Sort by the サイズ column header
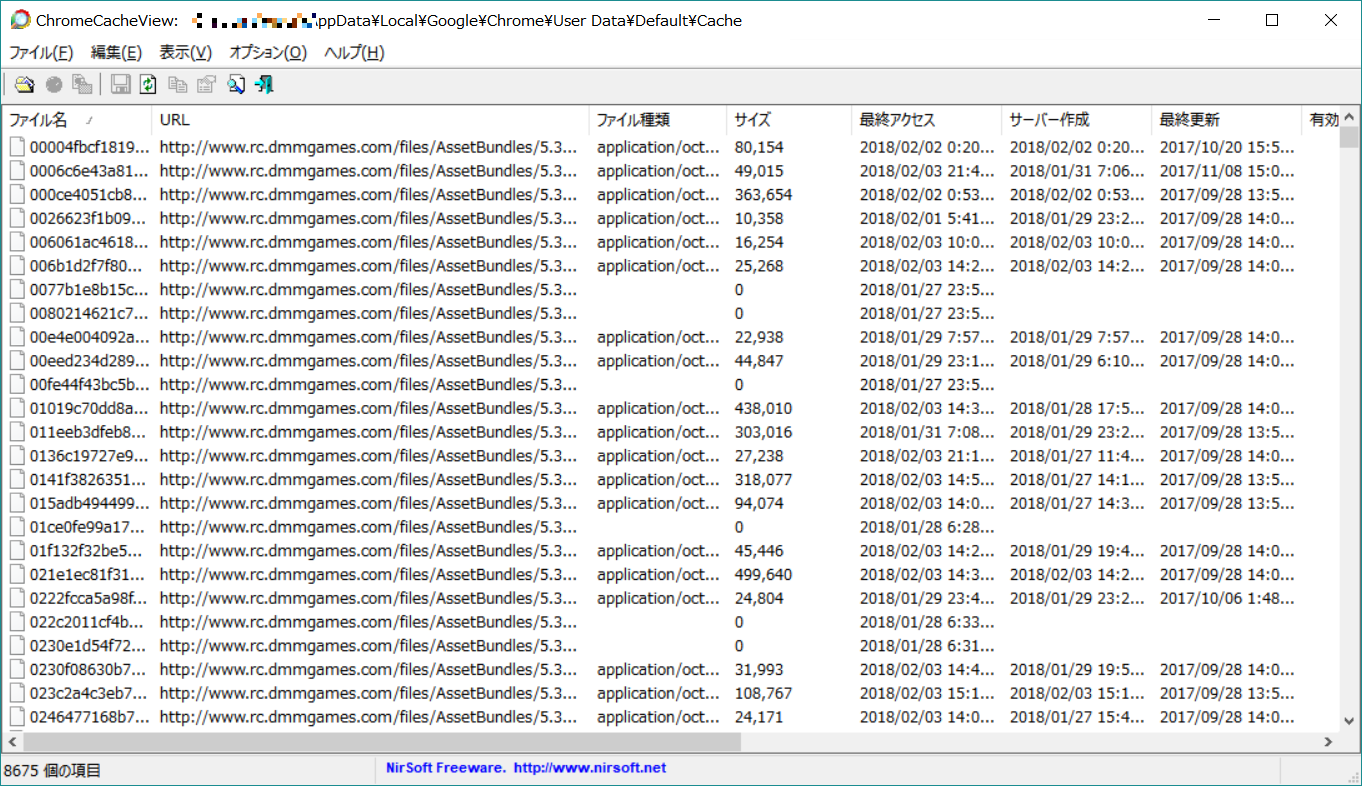The height and width of the screenshot is (786, 1362). 789,120
